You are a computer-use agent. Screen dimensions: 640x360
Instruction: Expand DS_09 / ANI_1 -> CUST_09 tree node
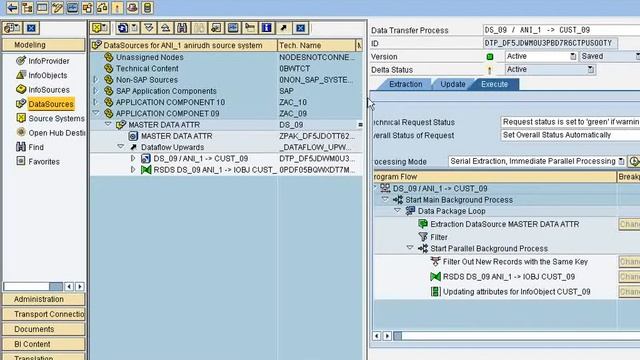click(133, 158)
